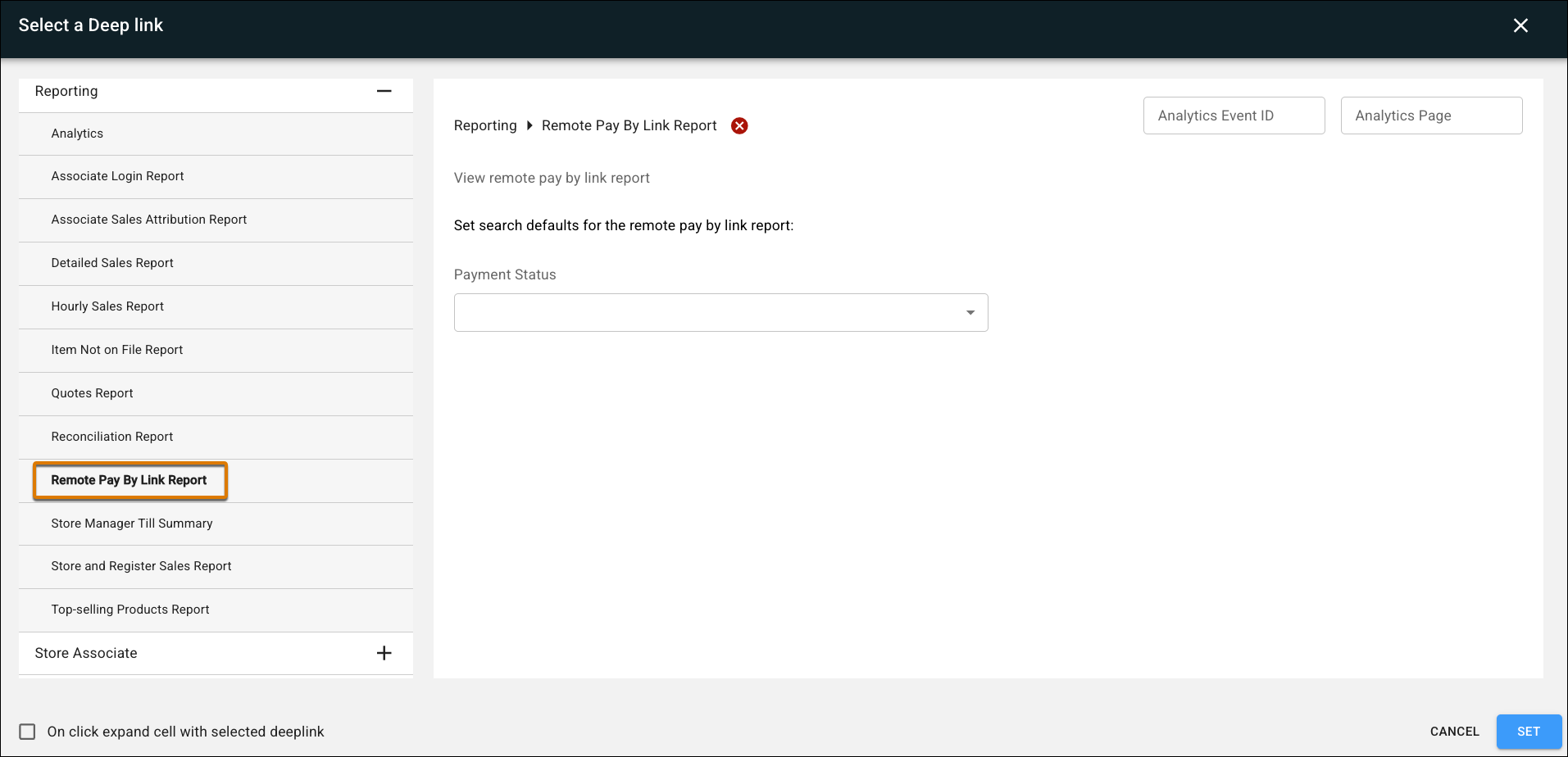Enable On click expand cell checkbox
This screenshot has width=1568, height=757.
click(27, 732)
